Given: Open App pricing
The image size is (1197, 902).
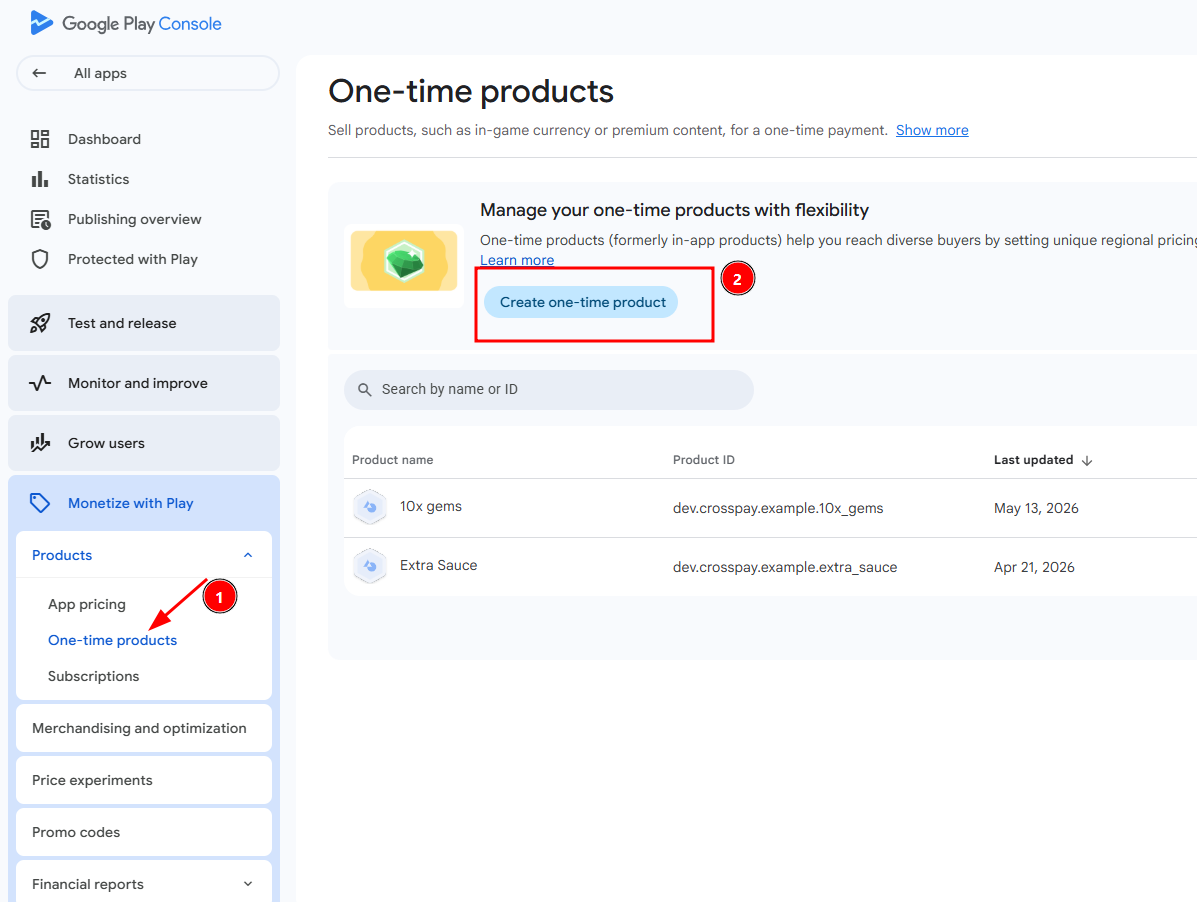Looking at the screenshot, I should pos(87,604).
